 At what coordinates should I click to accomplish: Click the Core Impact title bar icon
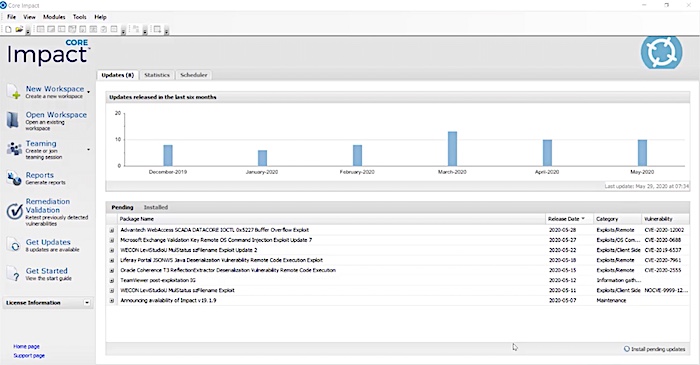click(x=4, y=5)
